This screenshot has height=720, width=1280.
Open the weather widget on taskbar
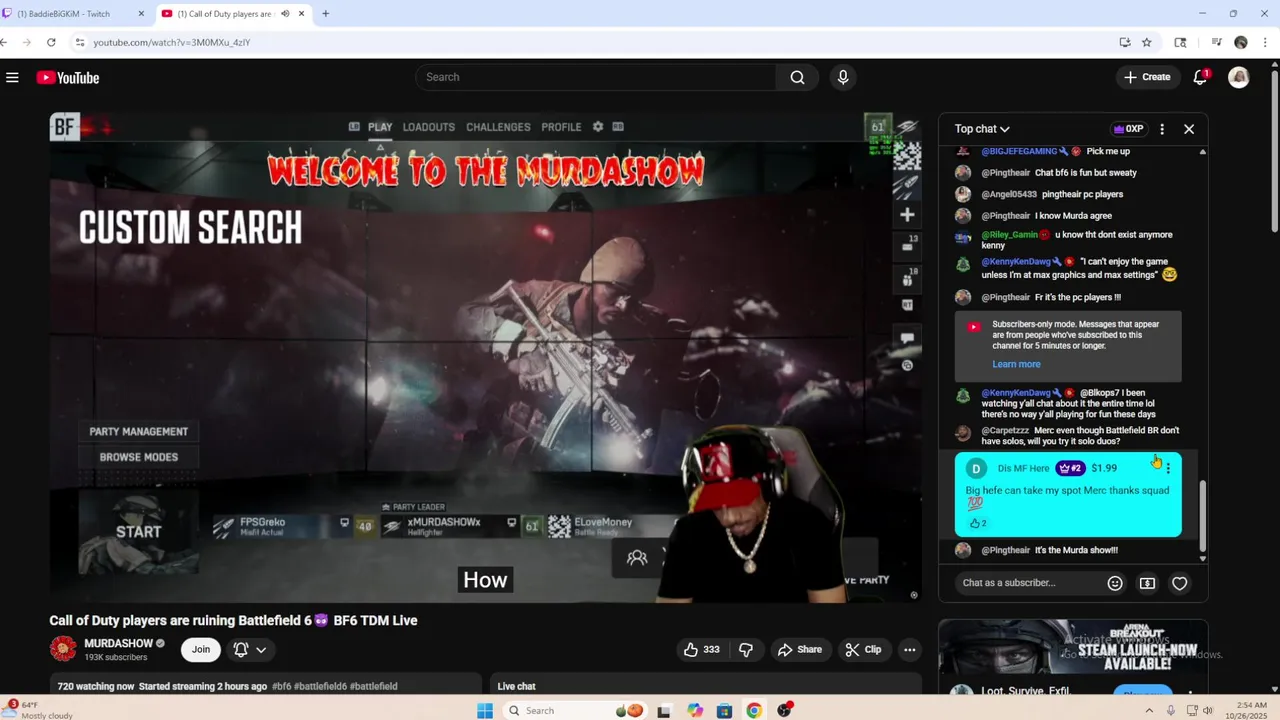pyautogui.click(x=40, y=710)
